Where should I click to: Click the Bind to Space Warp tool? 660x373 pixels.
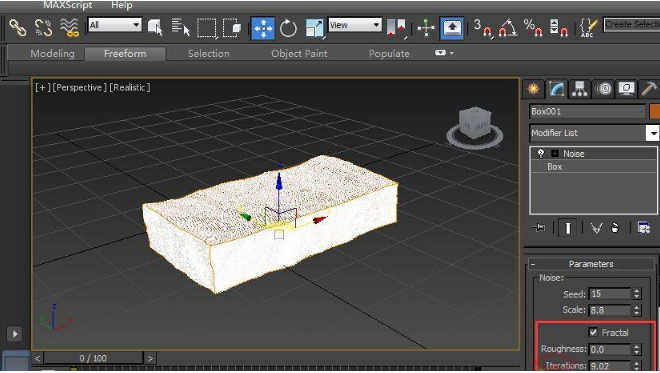pyautogui.click(x=69, y=28)
